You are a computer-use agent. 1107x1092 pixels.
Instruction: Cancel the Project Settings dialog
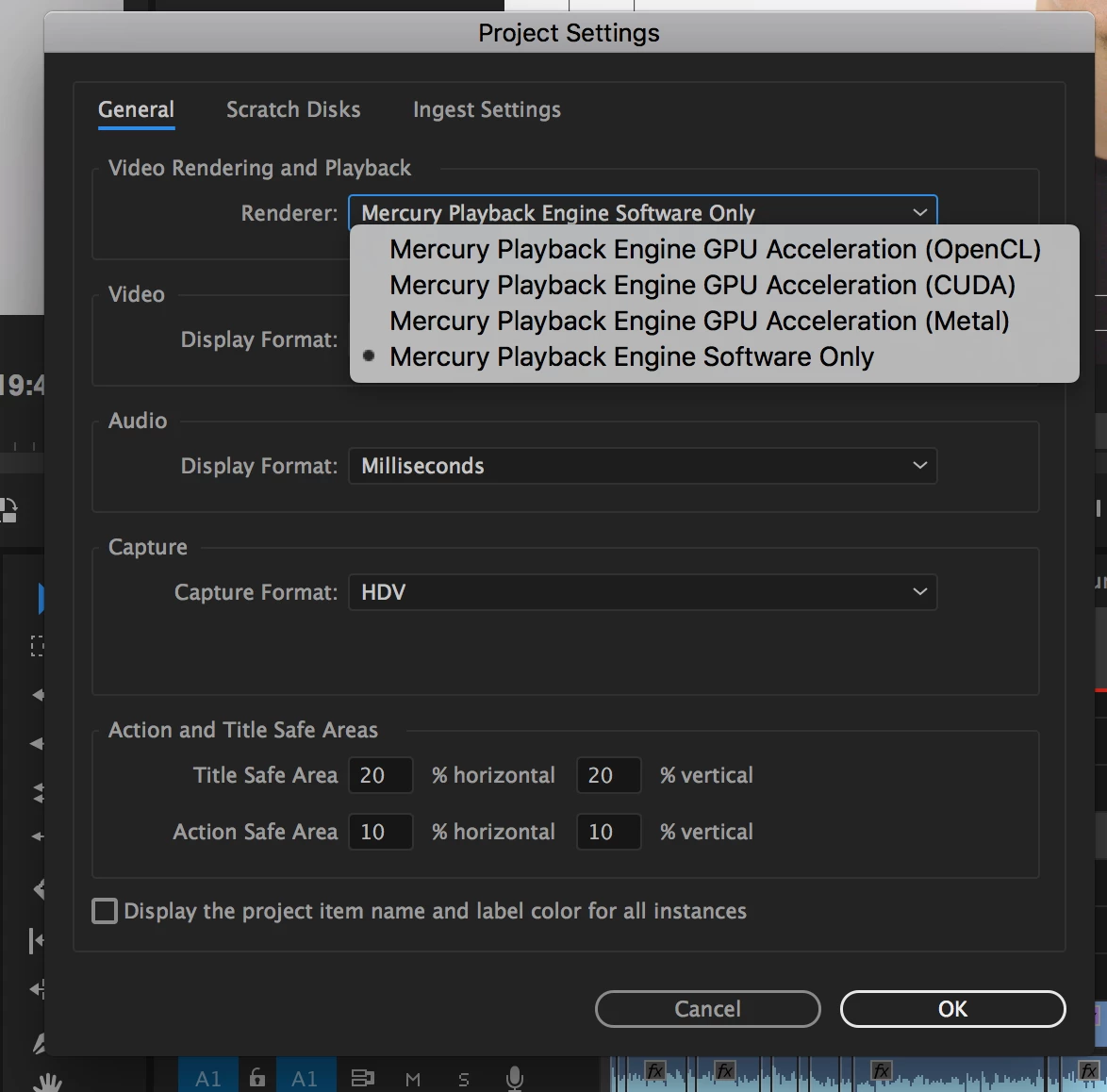707,1009
